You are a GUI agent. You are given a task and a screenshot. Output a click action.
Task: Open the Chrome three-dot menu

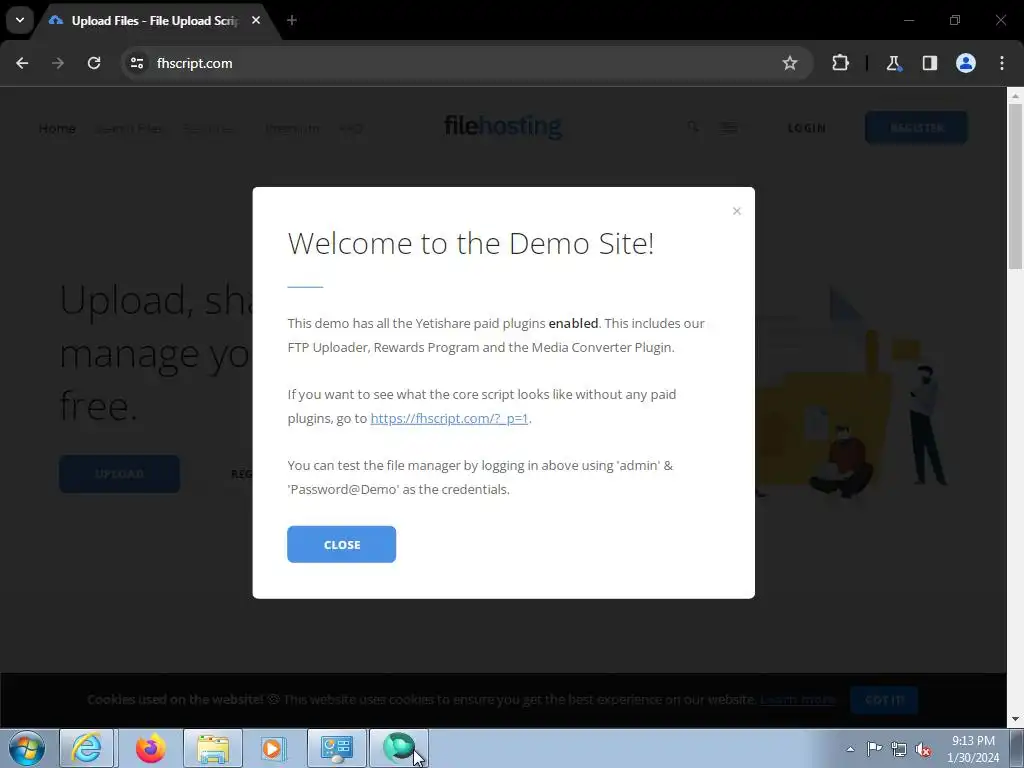coord(1002,63)
